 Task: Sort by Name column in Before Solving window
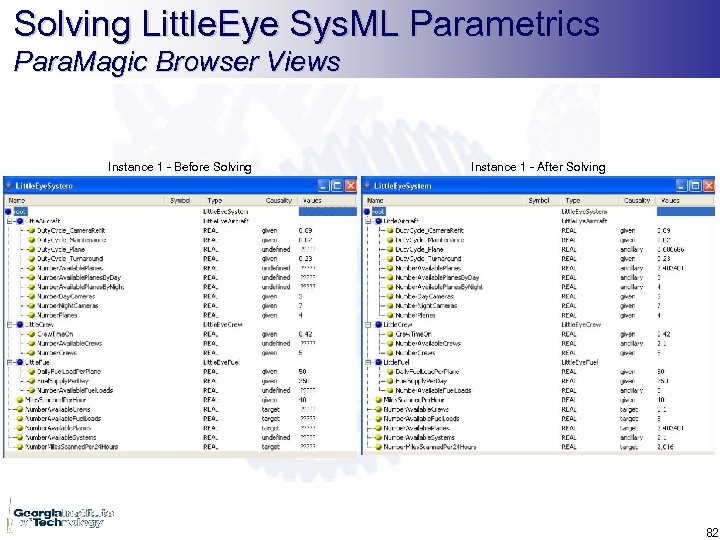coord(84,201)
